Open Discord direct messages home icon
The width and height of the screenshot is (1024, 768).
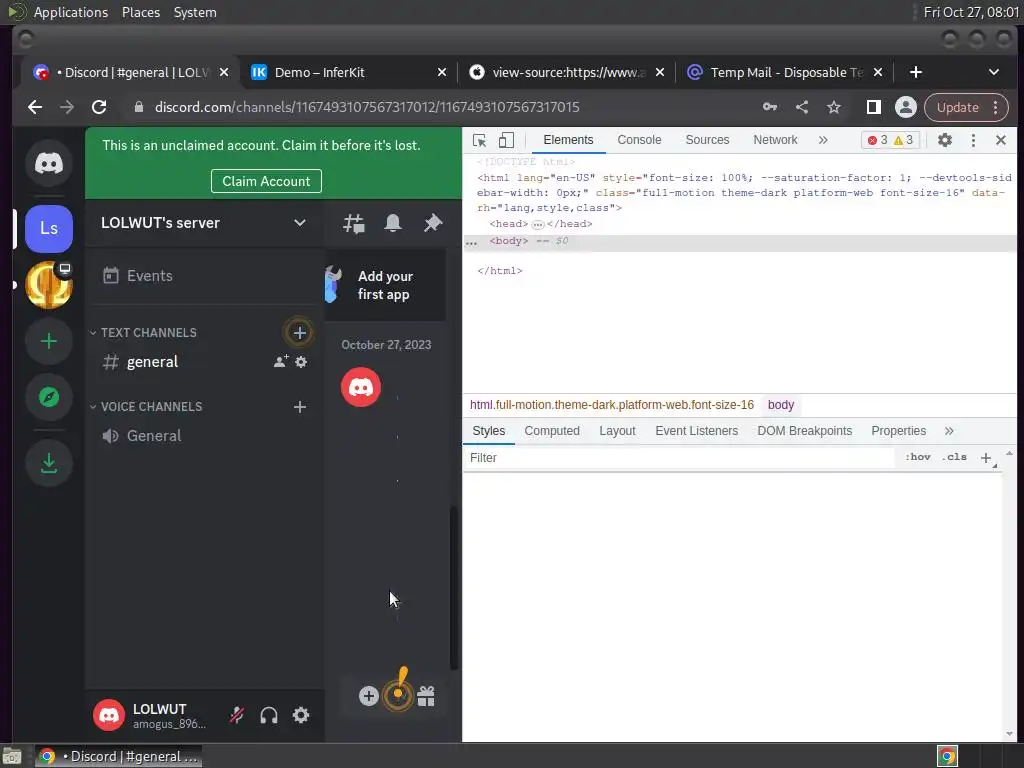(48, 163)
